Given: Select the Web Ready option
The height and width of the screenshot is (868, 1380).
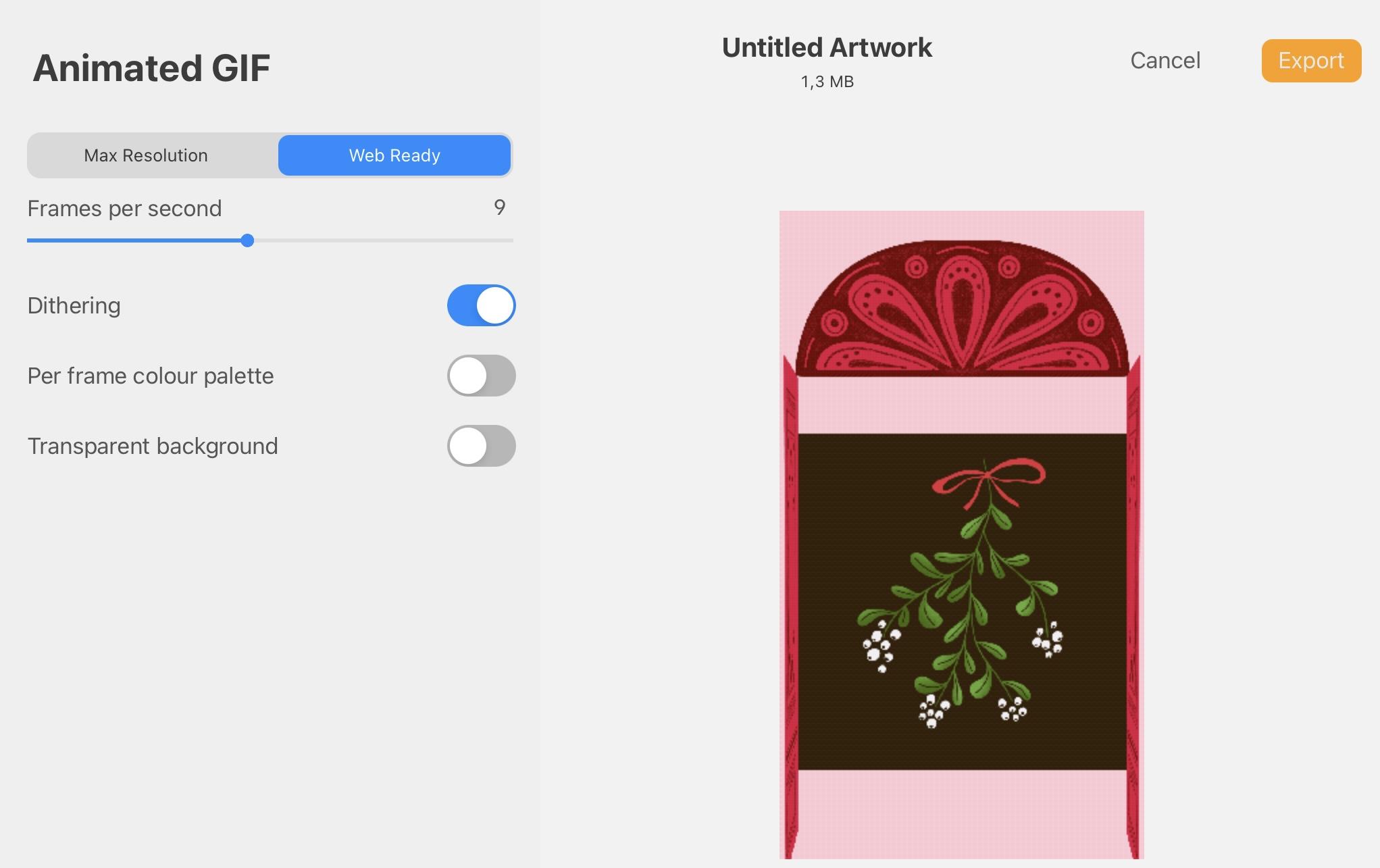Looking at the screenshot, I should pos(394,155).
